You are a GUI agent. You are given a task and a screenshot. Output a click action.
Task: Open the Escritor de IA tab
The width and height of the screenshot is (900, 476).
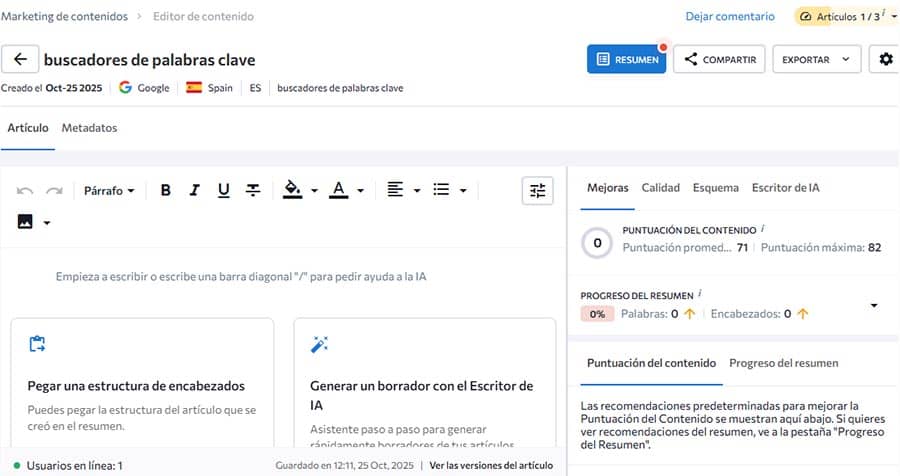click(x=786, y=187)
